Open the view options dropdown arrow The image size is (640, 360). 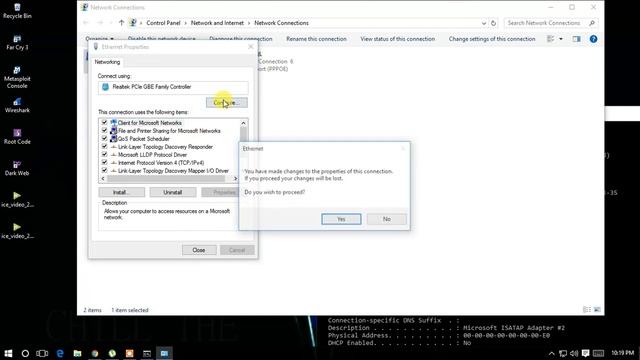coord(561,39)
